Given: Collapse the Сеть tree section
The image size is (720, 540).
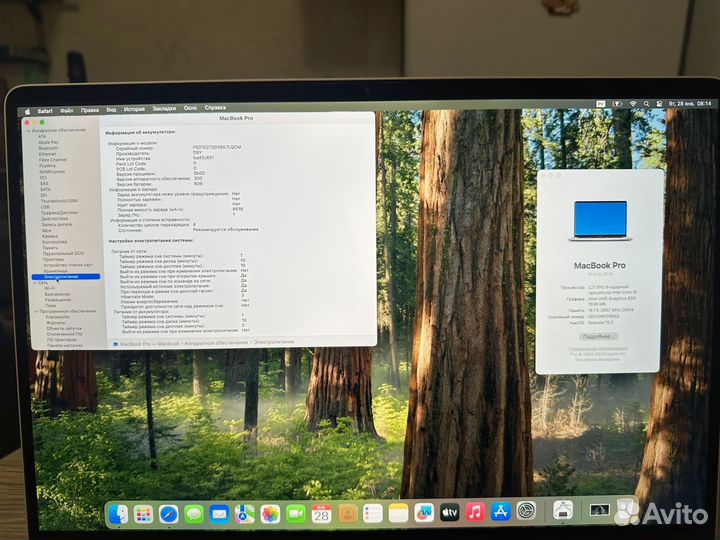Looking at the screenshot, I should tap(34, 283).
